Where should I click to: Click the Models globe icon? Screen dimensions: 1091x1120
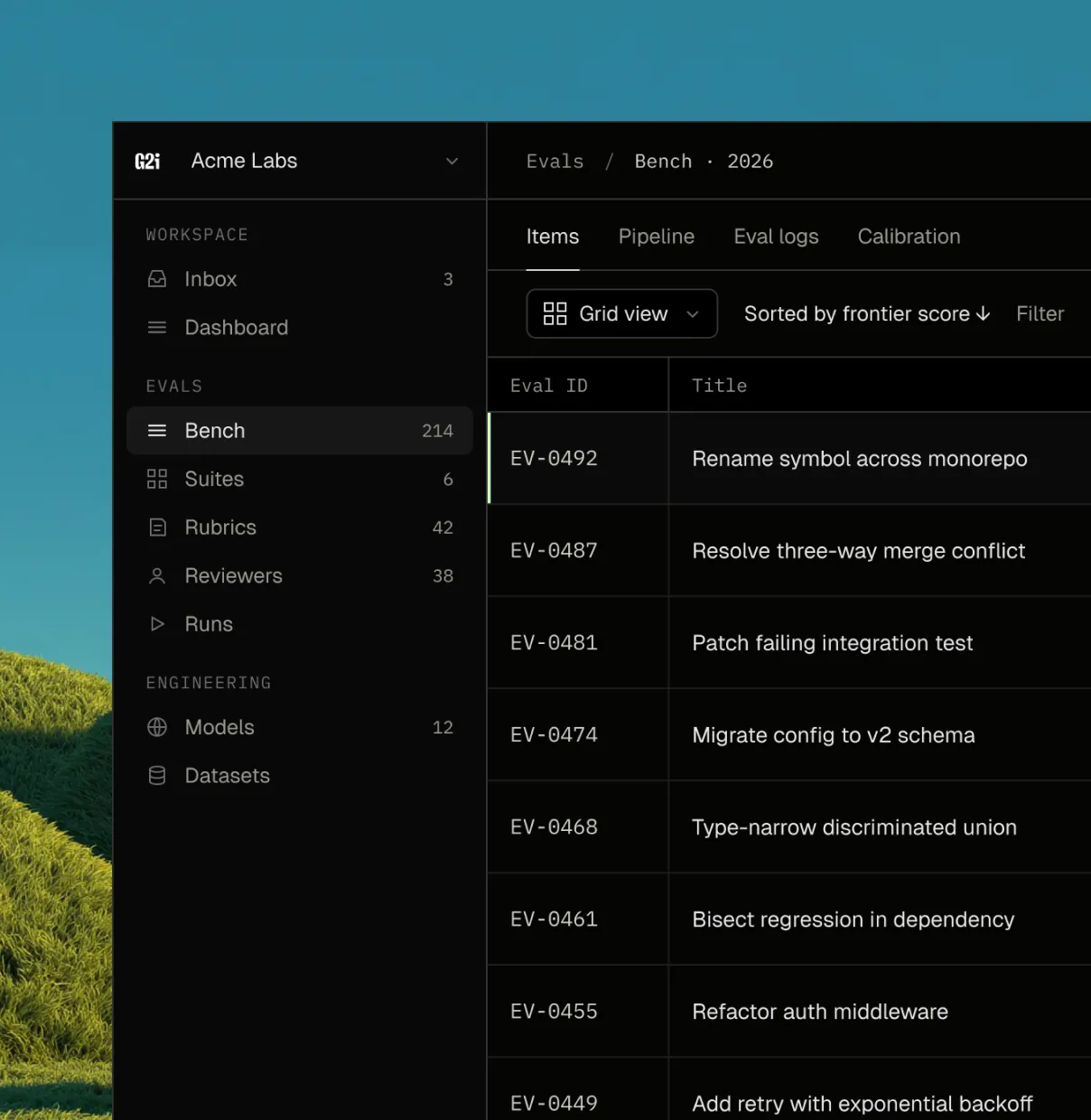157,727
